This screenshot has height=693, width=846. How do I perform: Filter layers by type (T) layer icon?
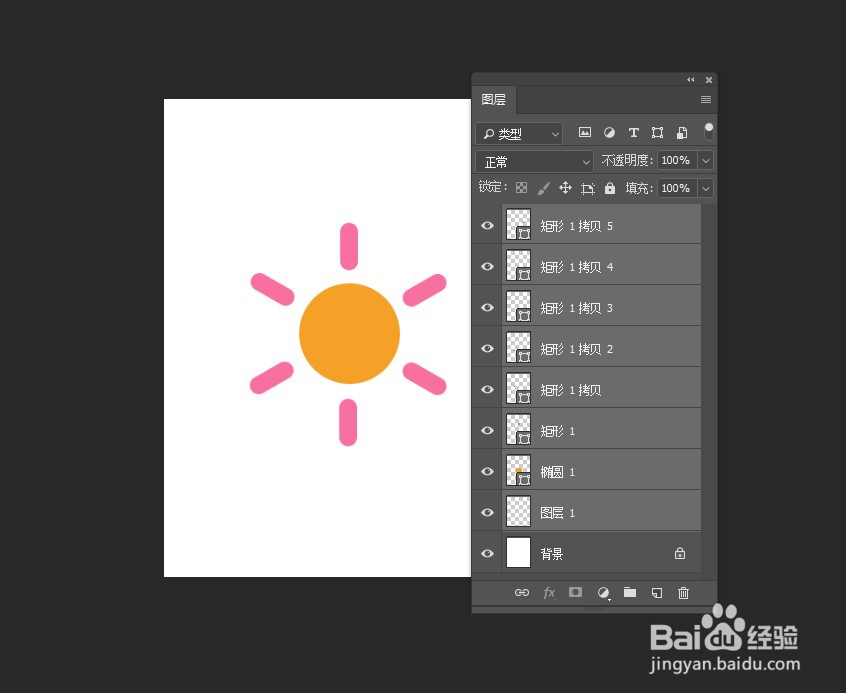[x=633, y=132]
